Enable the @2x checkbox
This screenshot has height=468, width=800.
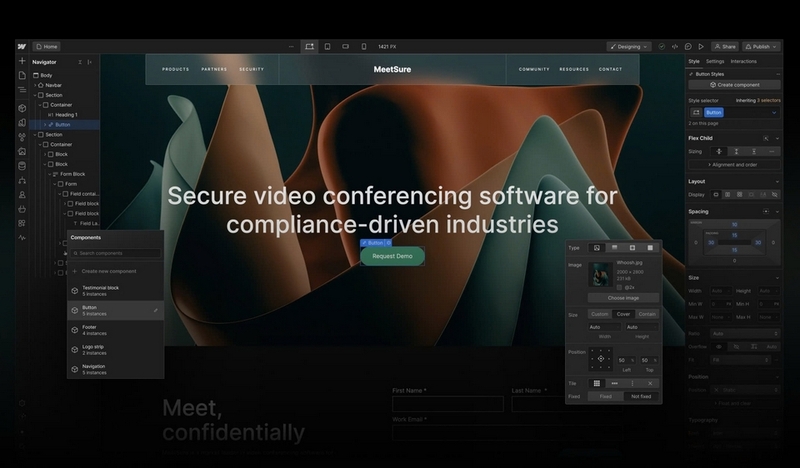(619, 287)
